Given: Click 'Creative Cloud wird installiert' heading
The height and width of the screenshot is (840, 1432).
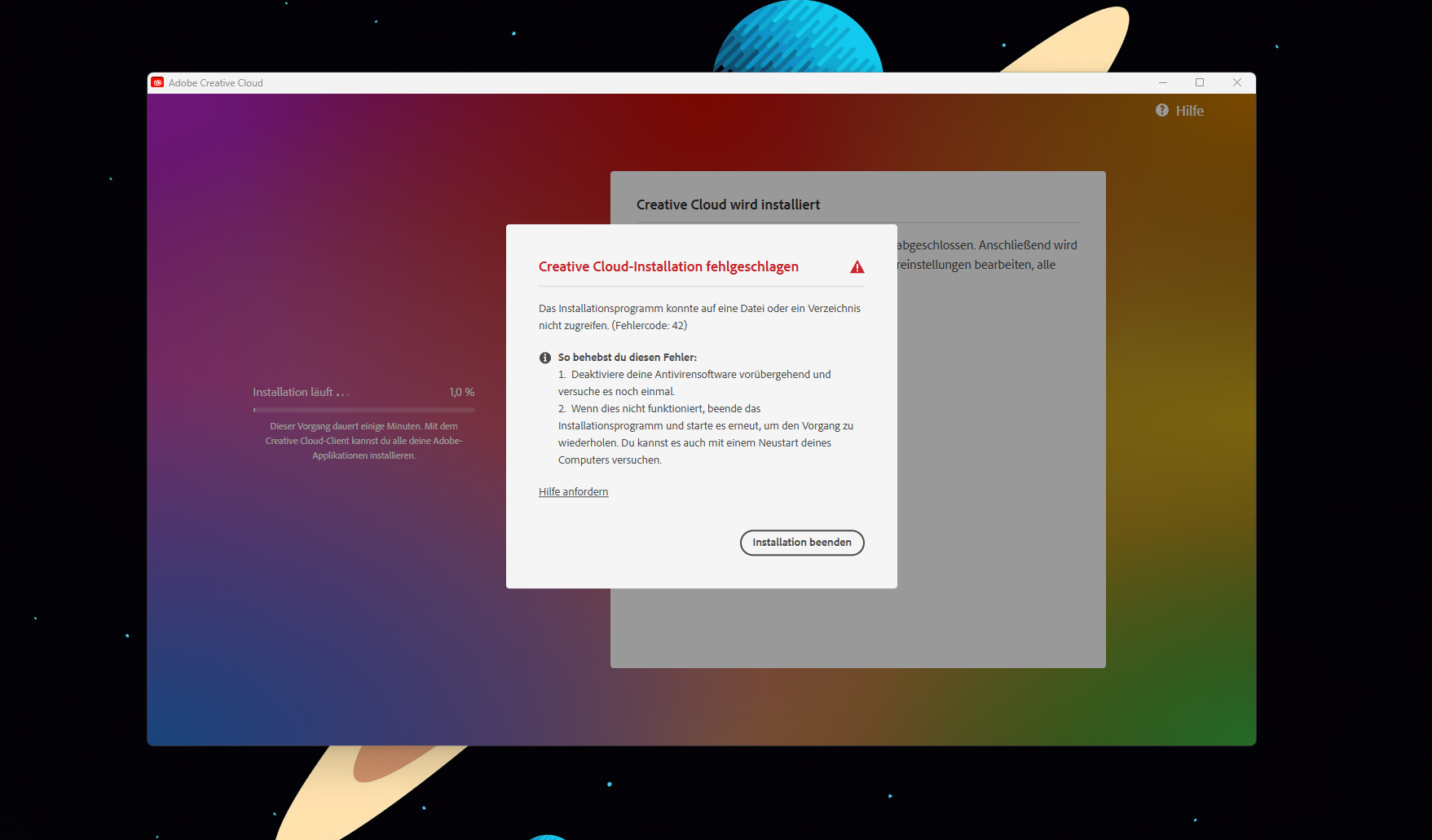Looking at the screenshot, I should (728, 205).
